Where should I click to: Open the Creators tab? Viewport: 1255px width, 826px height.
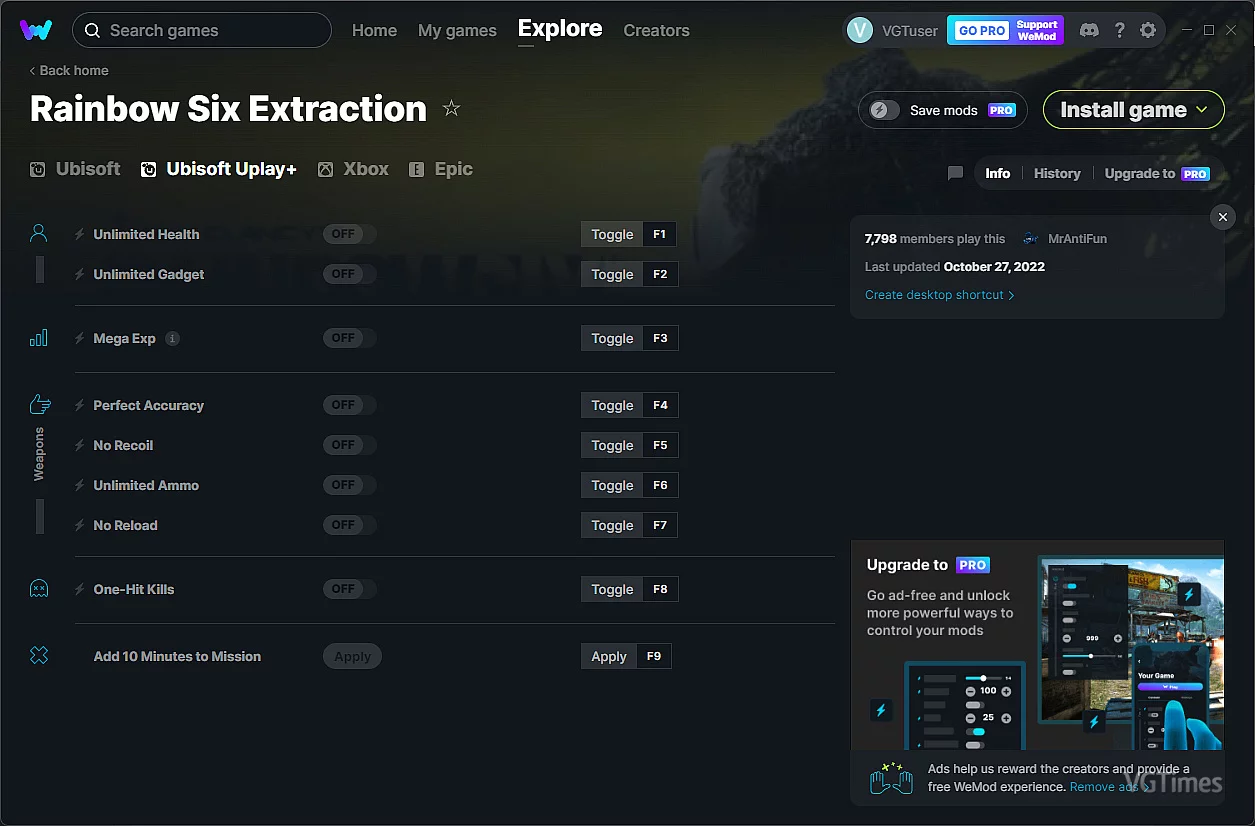coord(656,30)
